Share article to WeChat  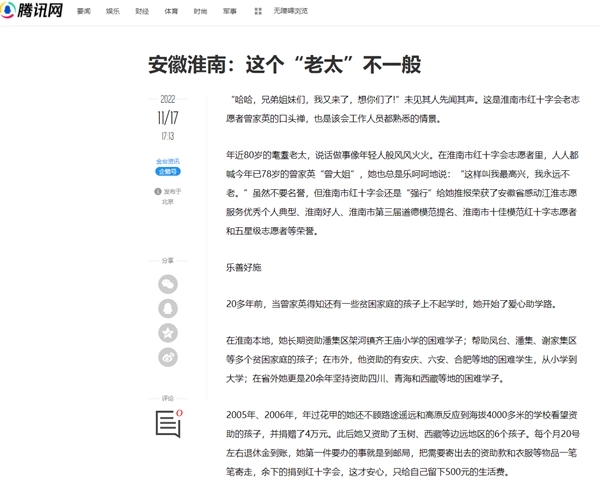[168, 284]
